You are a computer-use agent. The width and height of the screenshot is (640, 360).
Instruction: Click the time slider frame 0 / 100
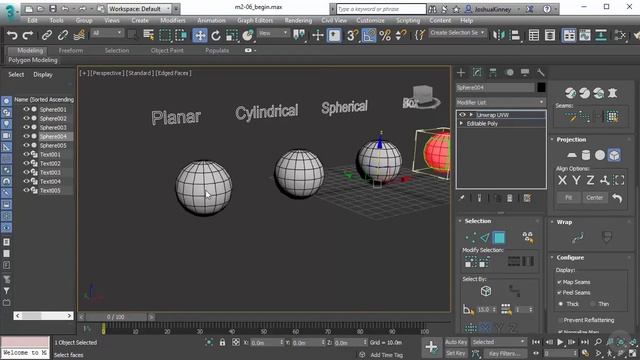pyautogui.click(x=116, y=317)
